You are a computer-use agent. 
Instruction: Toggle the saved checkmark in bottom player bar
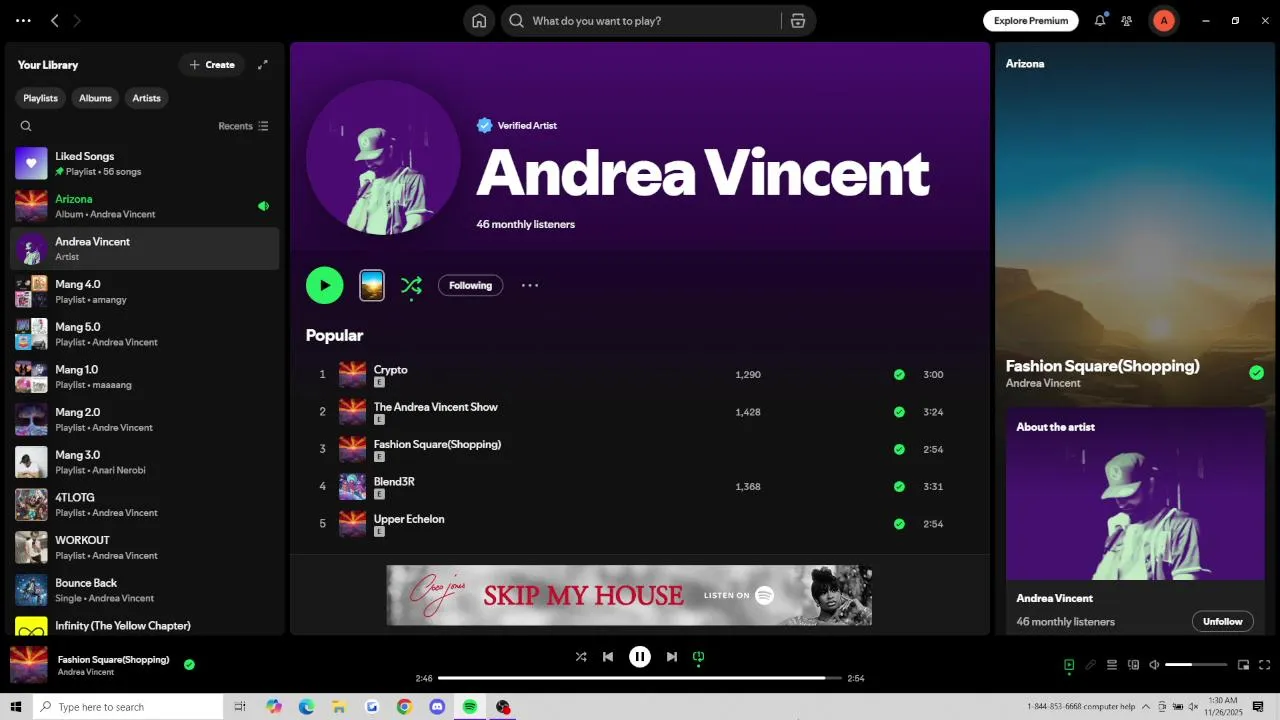click(x=189, y=664)
